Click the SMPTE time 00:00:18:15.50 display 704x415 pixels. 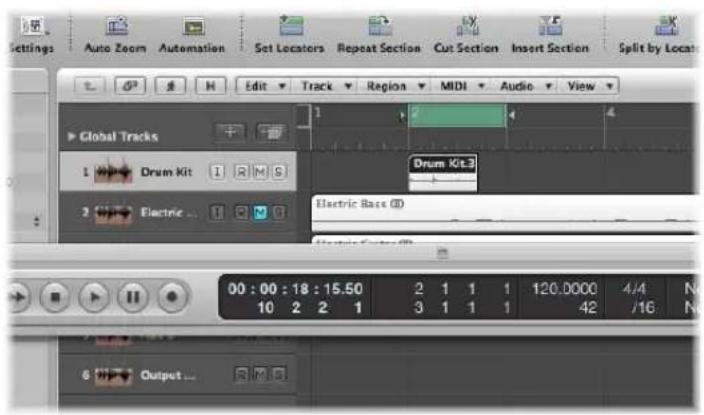click(295, 289)
